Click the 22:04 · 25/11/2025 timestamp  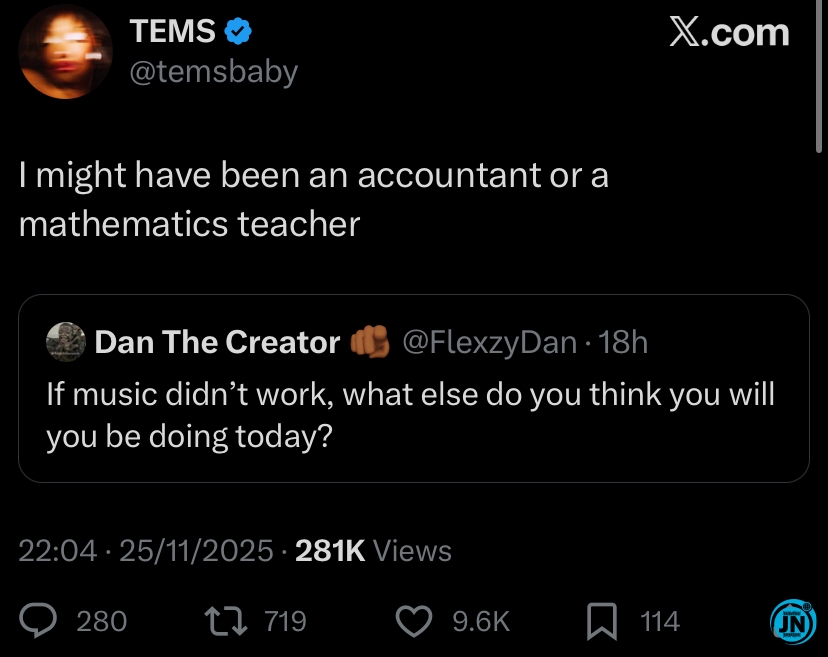coord(146,550)
